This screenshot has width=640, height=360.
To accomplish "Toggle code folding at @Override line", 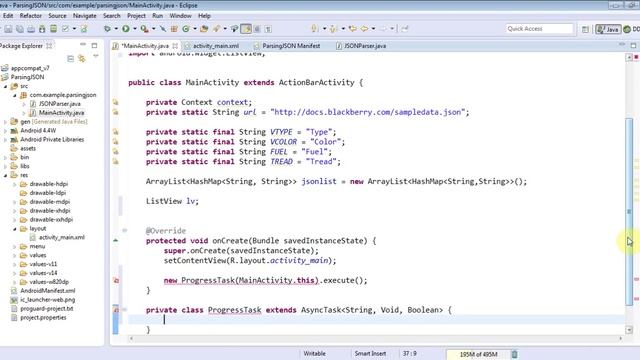I will tap(125, 231).
